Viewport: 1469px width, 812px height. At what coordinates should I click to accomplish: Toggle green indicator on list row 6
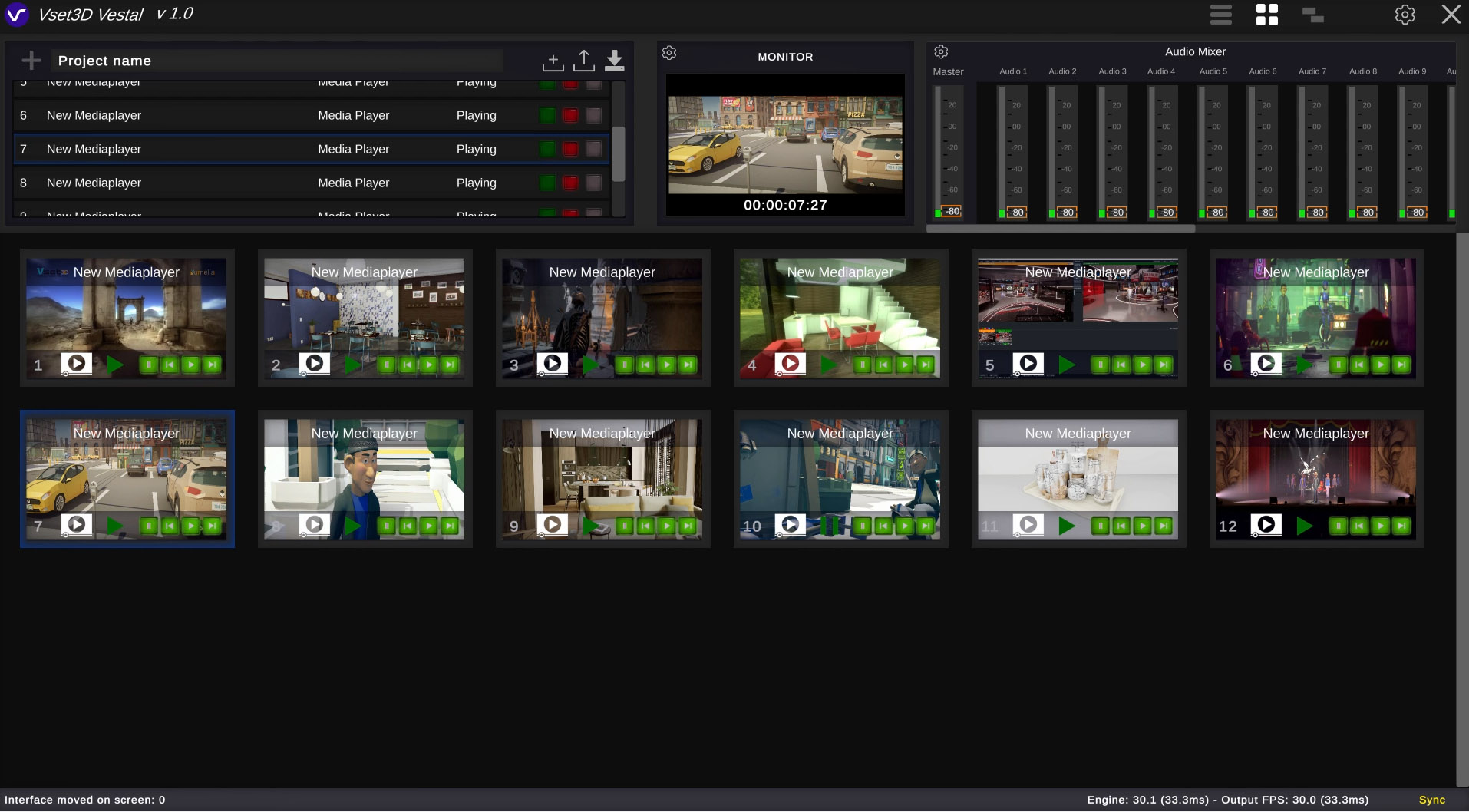(547, 115)
